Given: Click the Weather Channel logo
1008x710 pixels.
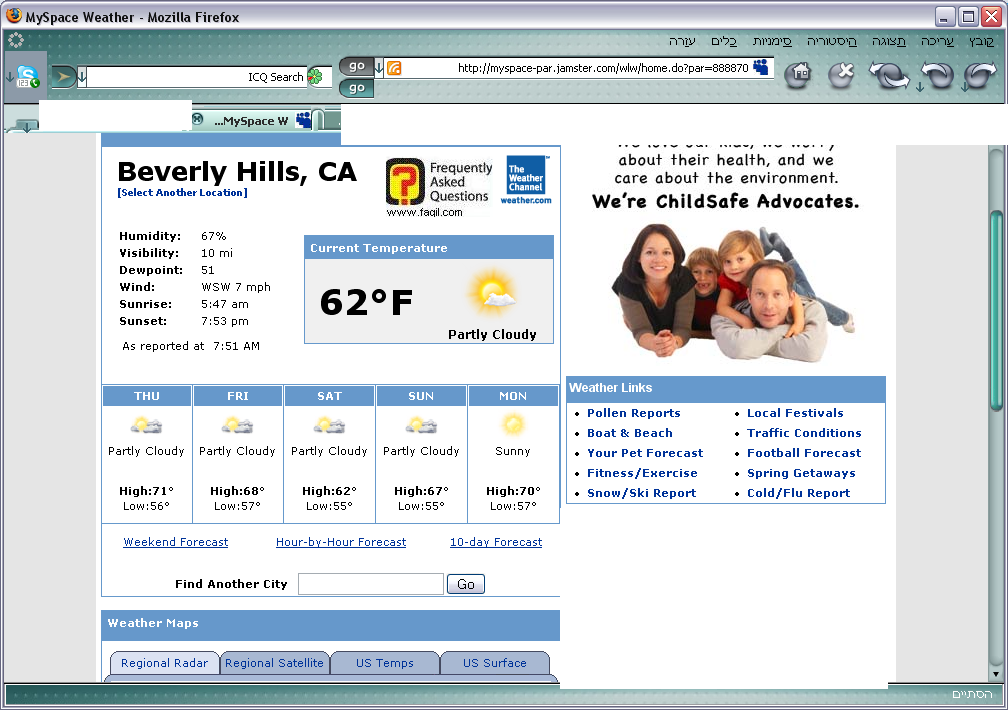Looking at the screenshot, I should [x=525, y=180].
